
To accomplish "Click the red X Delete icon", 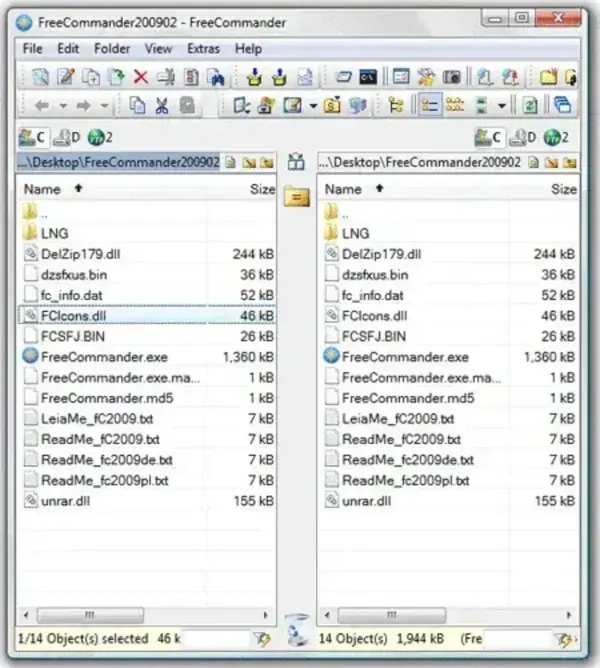I will click(141, 77).
